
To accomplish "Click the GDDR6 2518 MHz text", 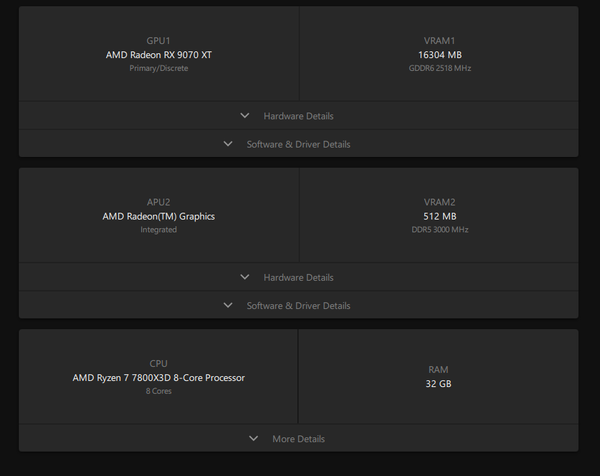I will click(x=440, y=68).
